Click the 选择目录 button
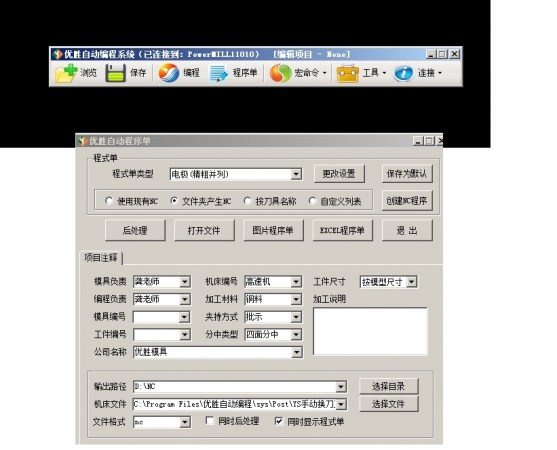Image resolution: width=557 pixels, height=450 pixels. (x=389, y=386)
